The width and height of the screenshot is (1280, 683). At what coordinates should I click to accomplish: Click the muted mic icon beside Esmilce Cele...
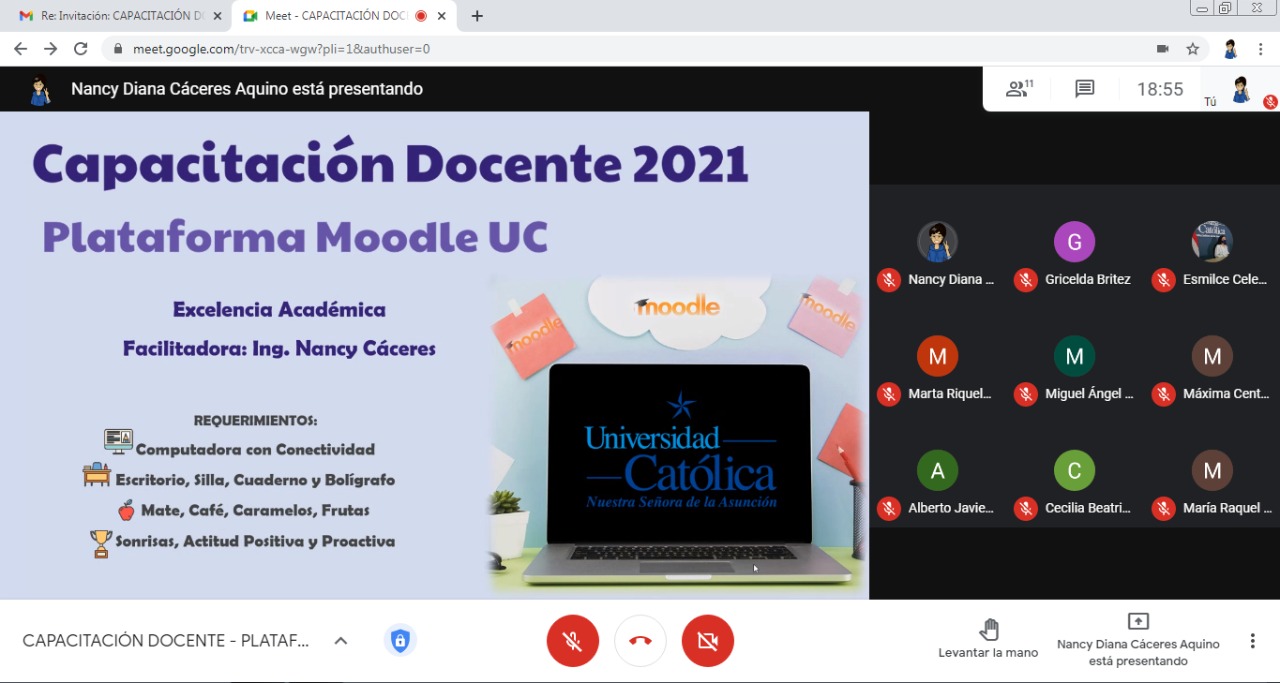1163,280
